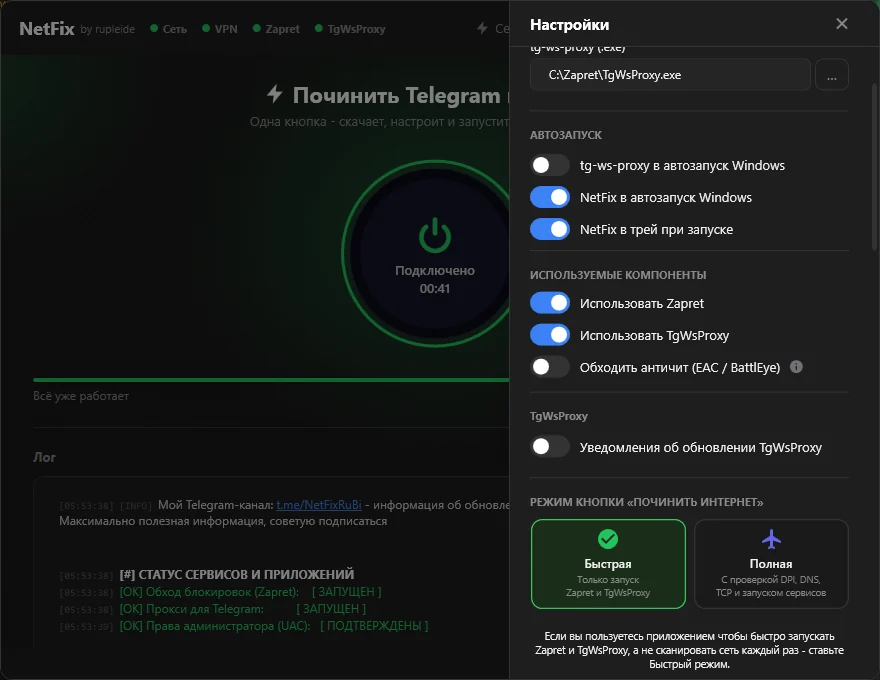
Task: Enable Обходить античит (EAC / BattlEye)
Action: pos(550,367)
